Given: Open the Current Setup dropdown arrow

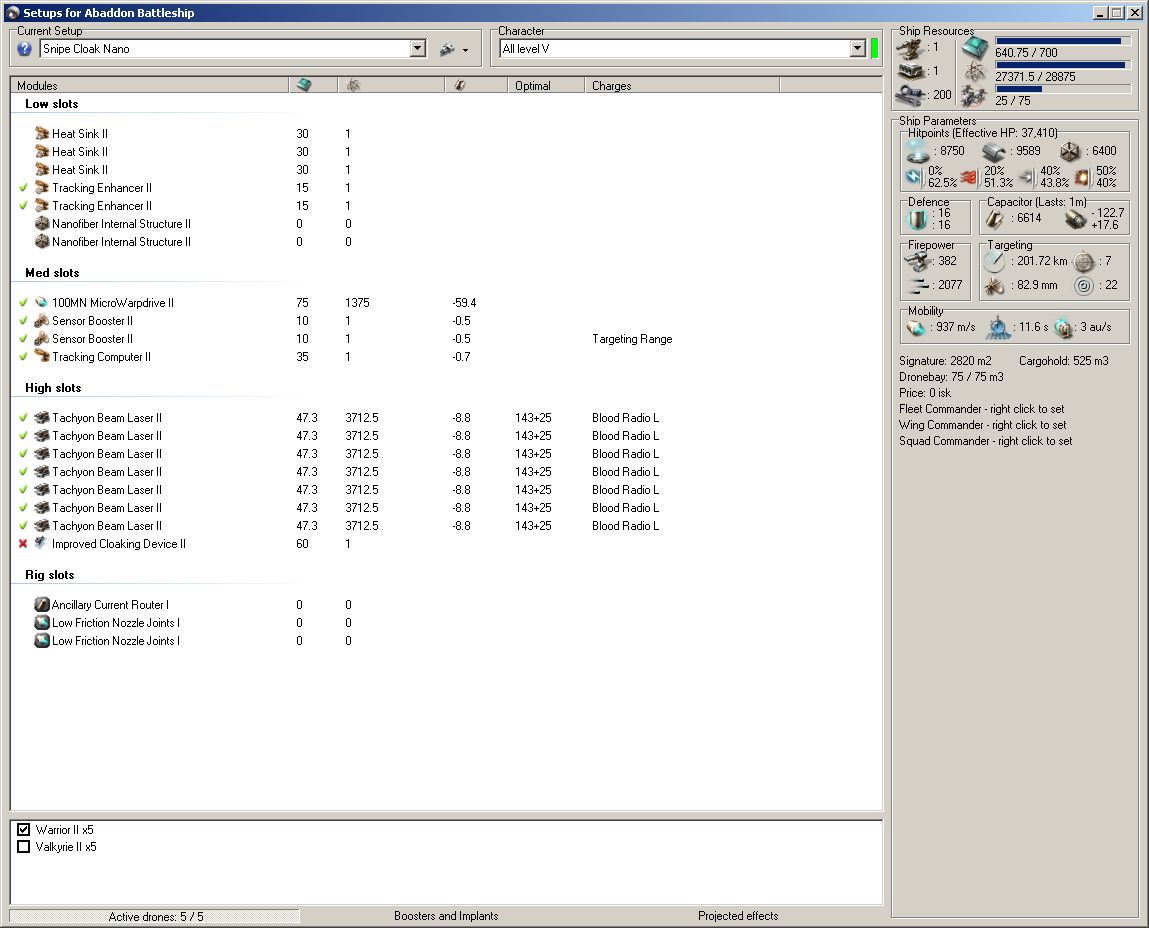Looking at the screenshot, I should tap(418, 48).
